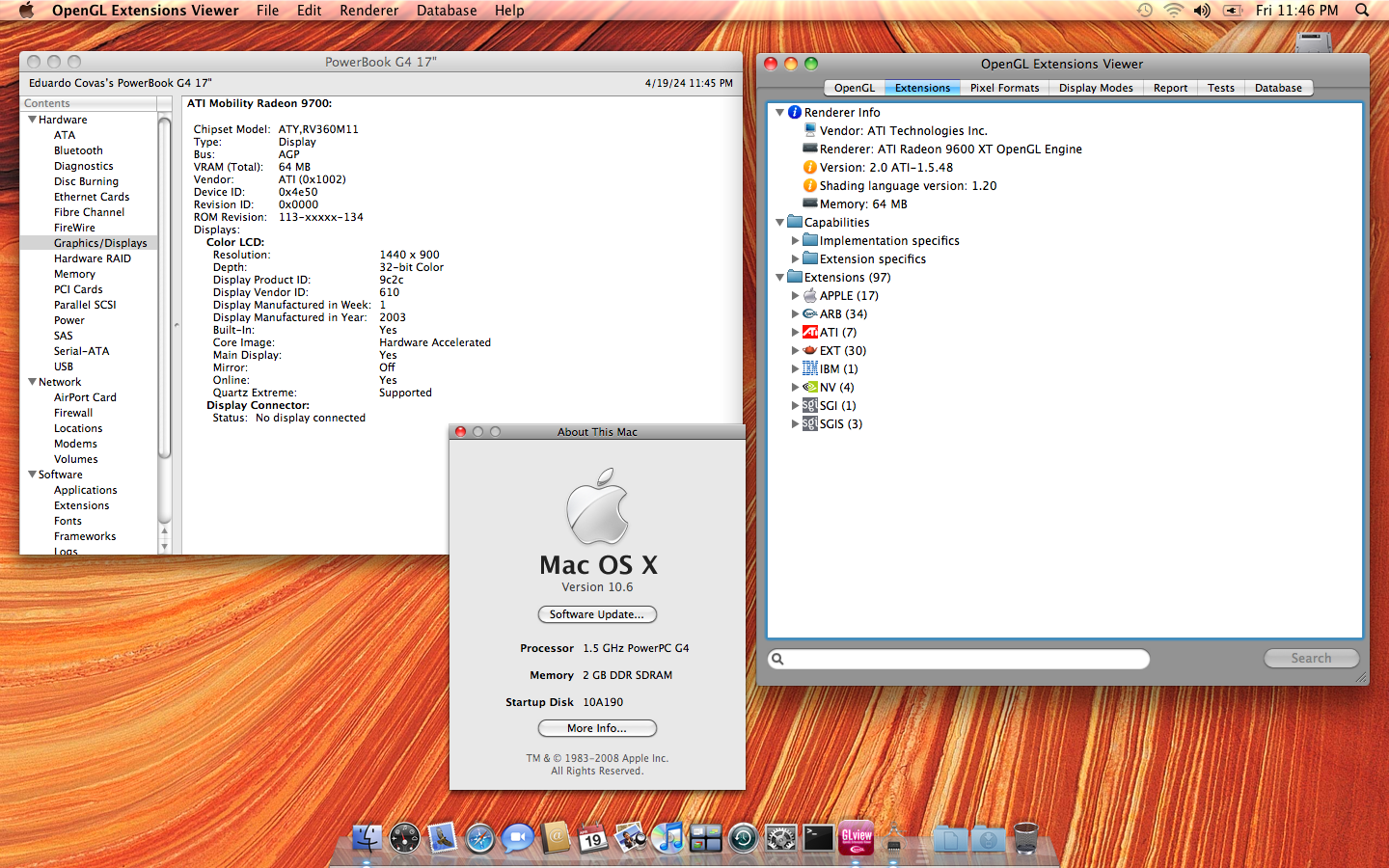1389x868 pixels.
Task: Expand the SGIS (3) extensions
Action: tap(795, 424)
